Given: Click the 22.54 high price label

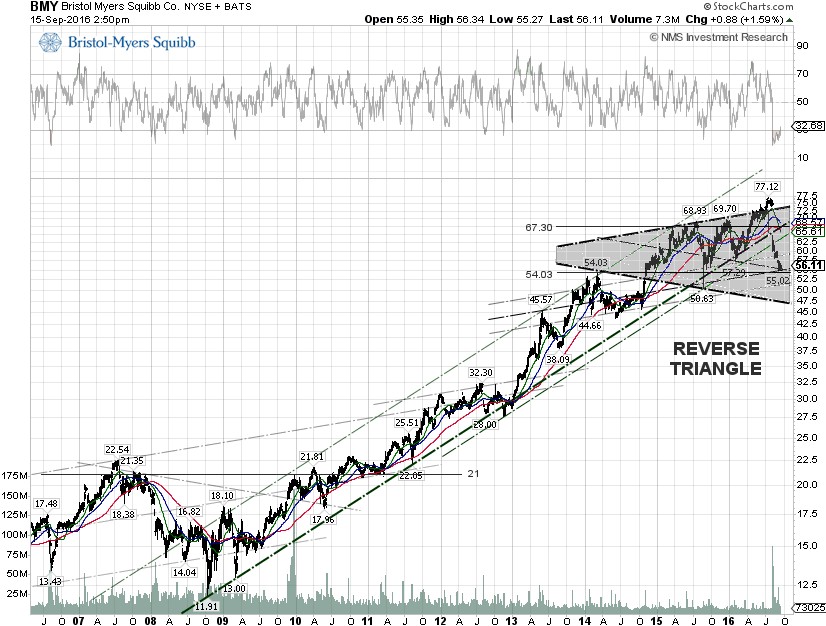Looking at the screenshot, I should tap(117, 449).
